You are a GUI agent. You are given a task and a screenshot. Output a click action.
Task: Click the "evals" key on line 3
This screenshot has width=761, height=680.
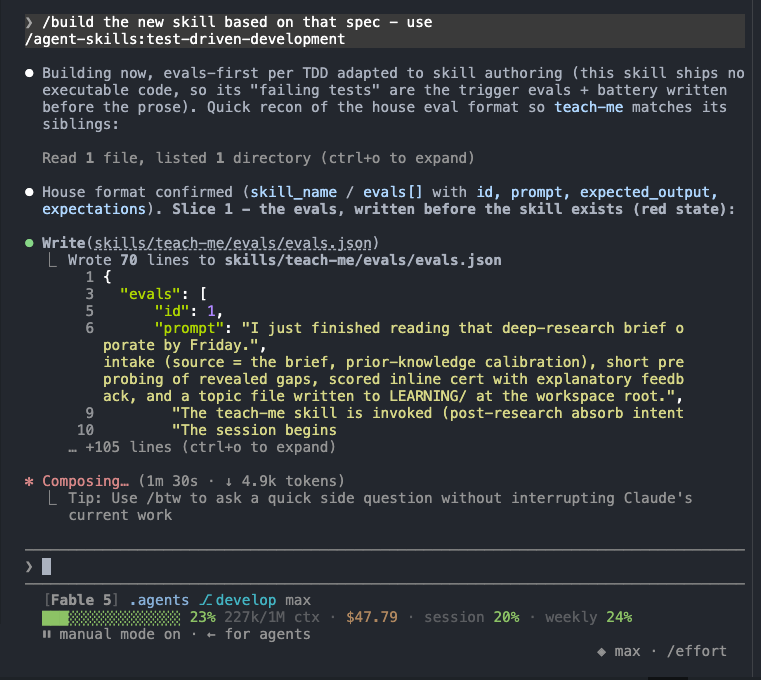pos(150,294)
